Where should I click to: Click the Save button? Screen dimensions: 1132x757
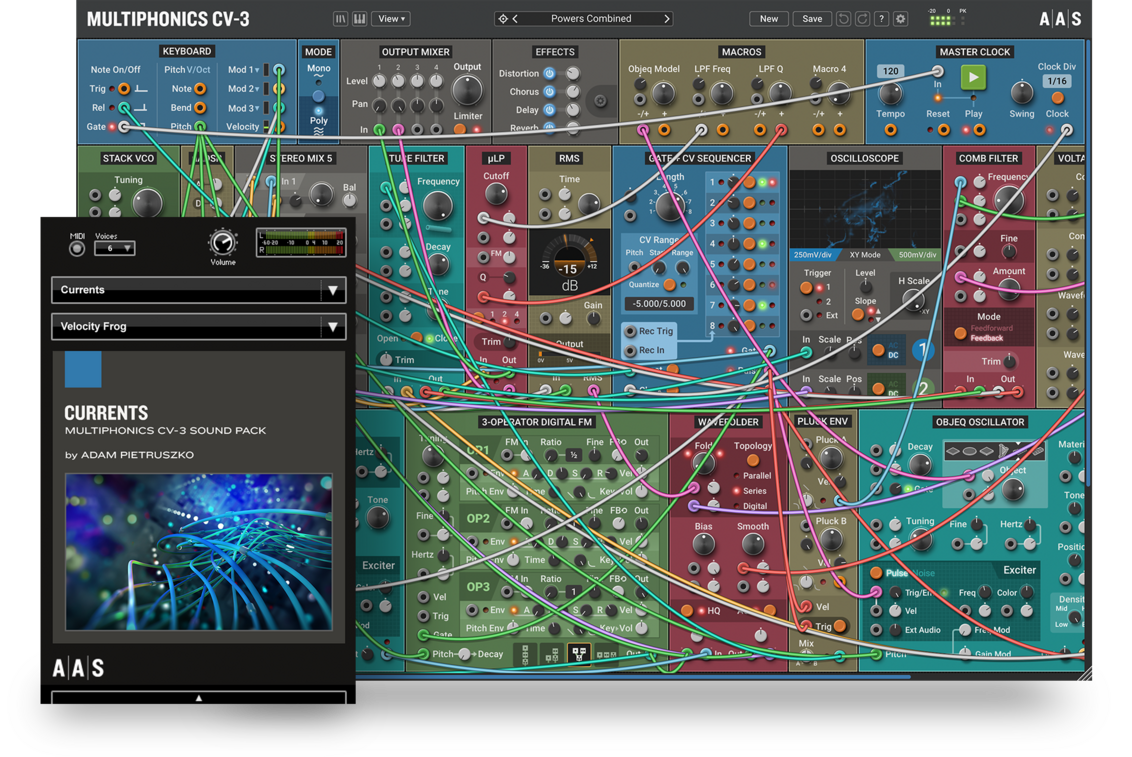coord(812,19)
